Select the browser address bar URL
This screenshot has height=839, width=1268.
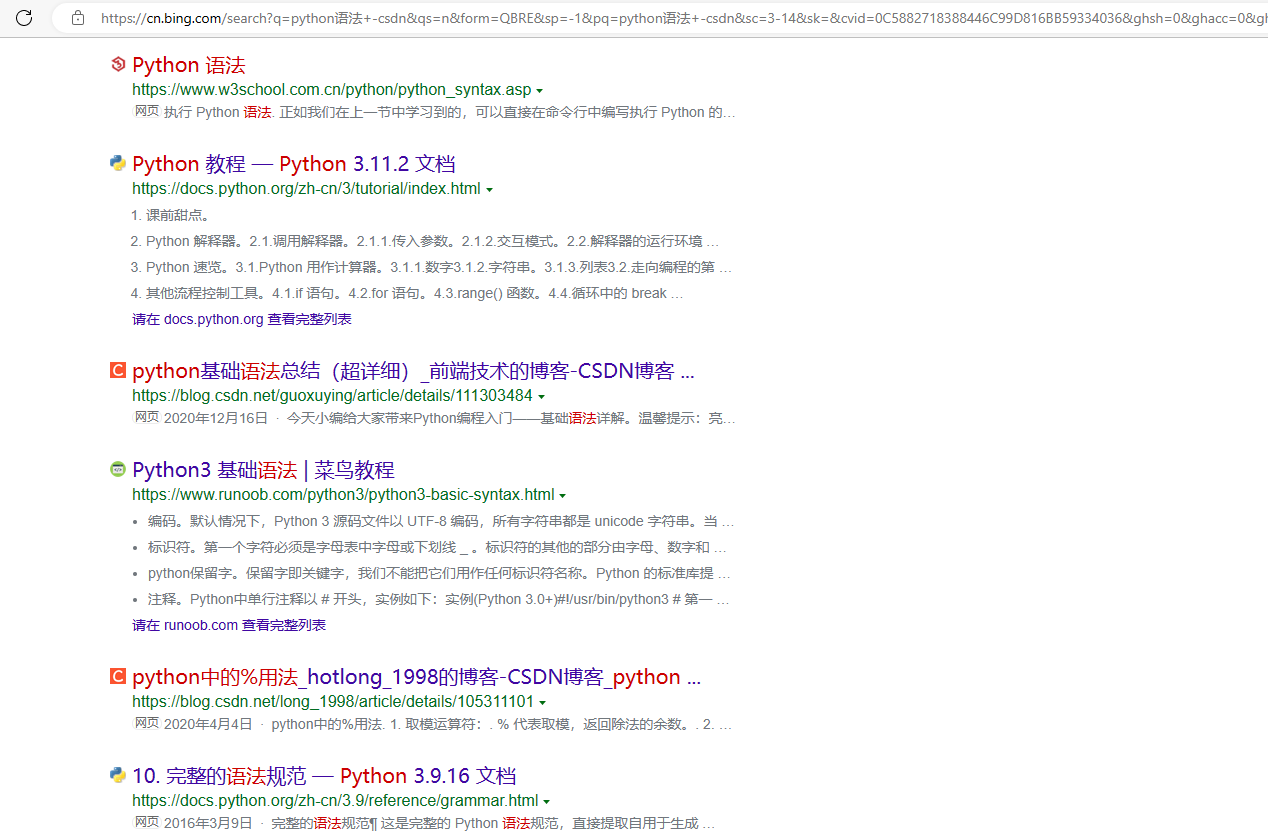683,17
